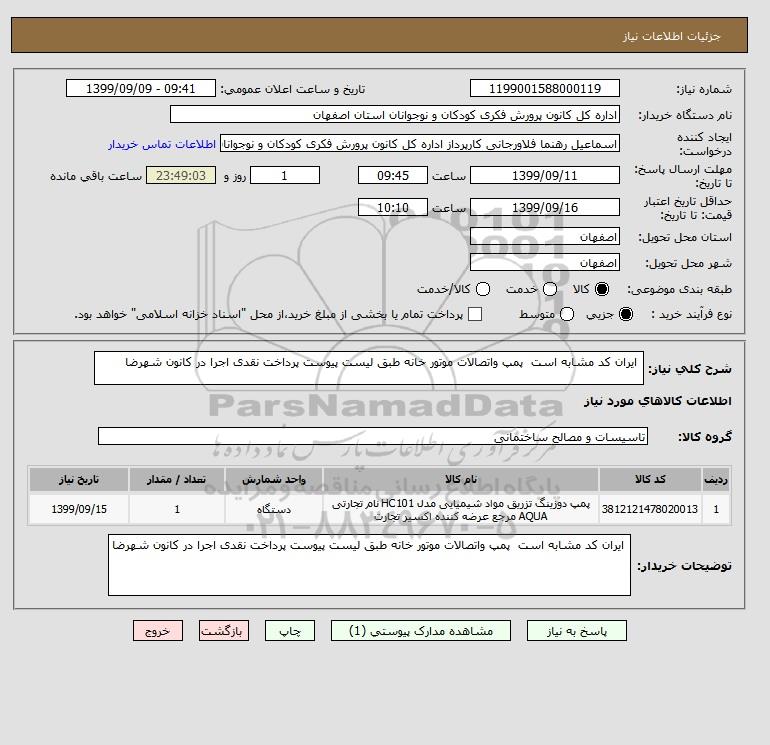This screenshot has width=770, height=745.
Task: Select the کالا/خدمت radio button
Action: point(483,289)
